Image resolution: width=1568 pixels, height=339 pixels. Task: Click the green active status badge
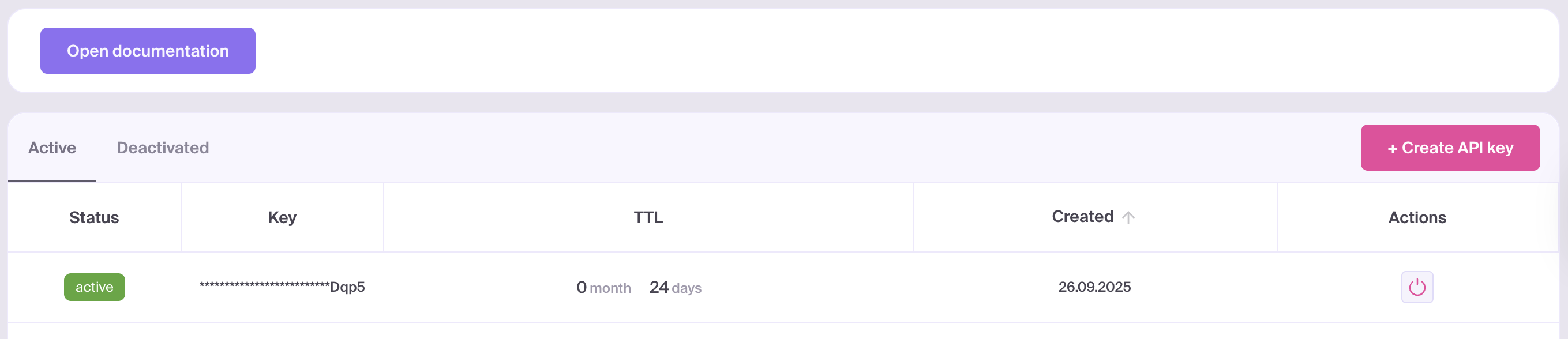[95, 287]
